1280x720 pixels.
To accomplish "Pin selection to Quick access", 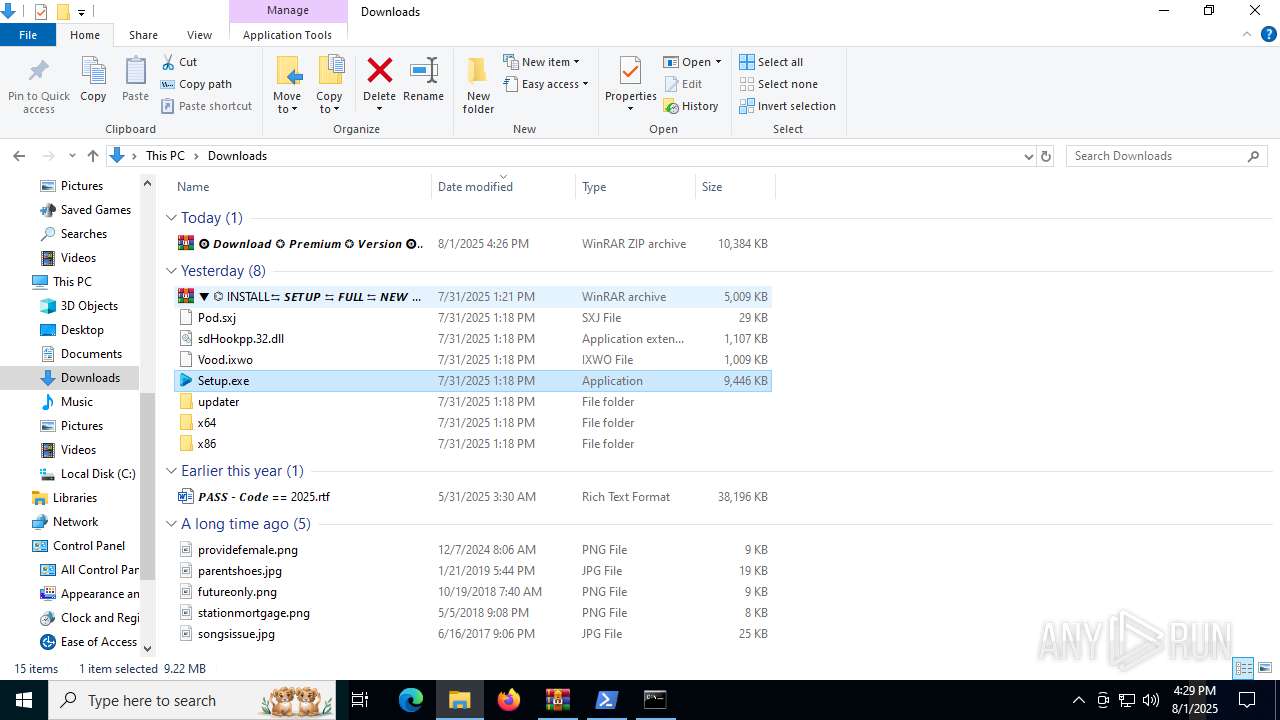I will point(39,85).
